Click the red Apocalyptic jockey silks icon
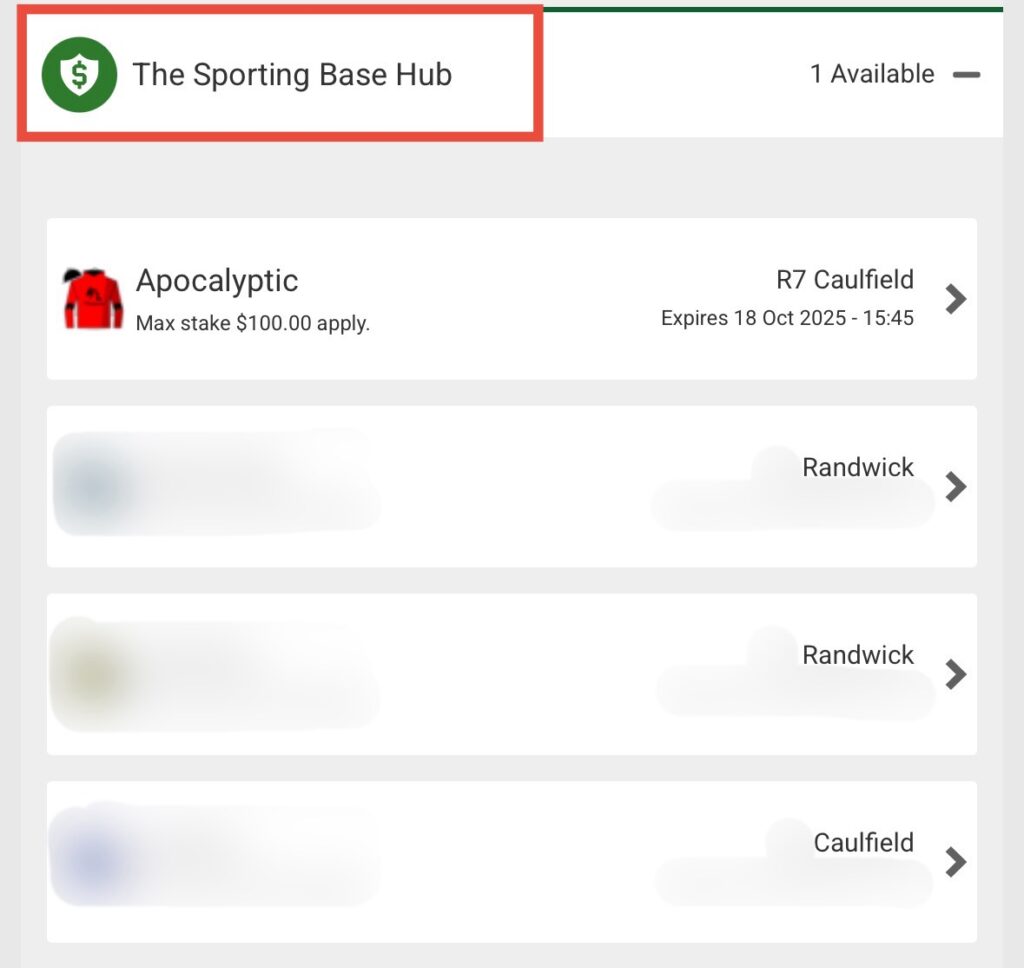Image resolution: width=1024 pixels, height=968 pixels. pyautogui.click(x=93, y=298)
